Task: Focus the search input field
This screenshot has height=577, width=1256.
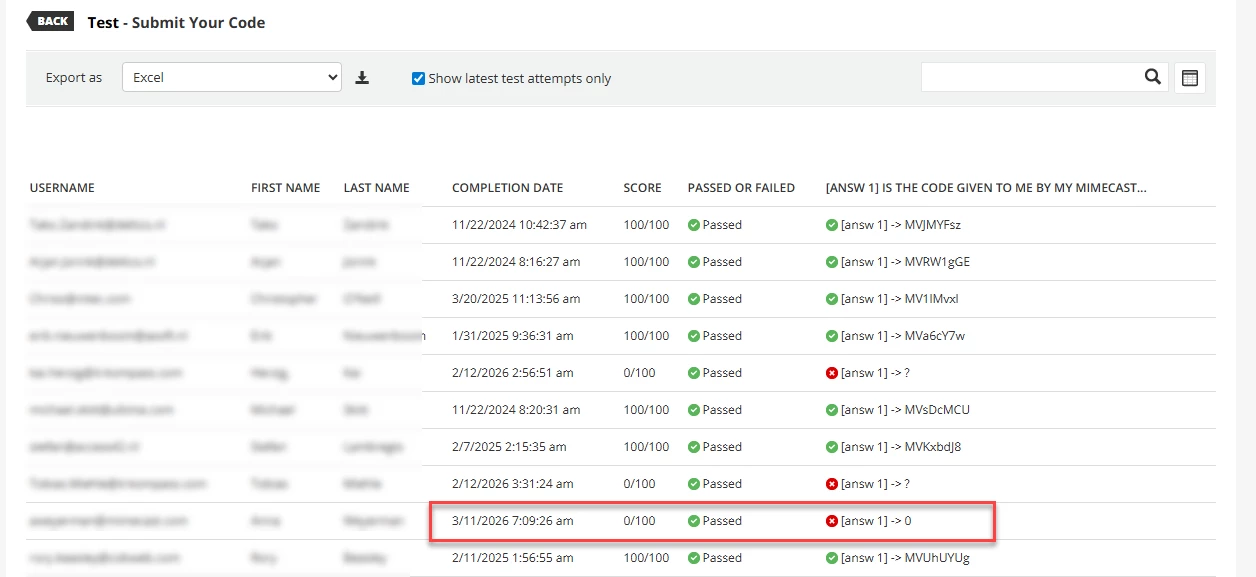Action: pyautogui.click(x=1032, y=77)
